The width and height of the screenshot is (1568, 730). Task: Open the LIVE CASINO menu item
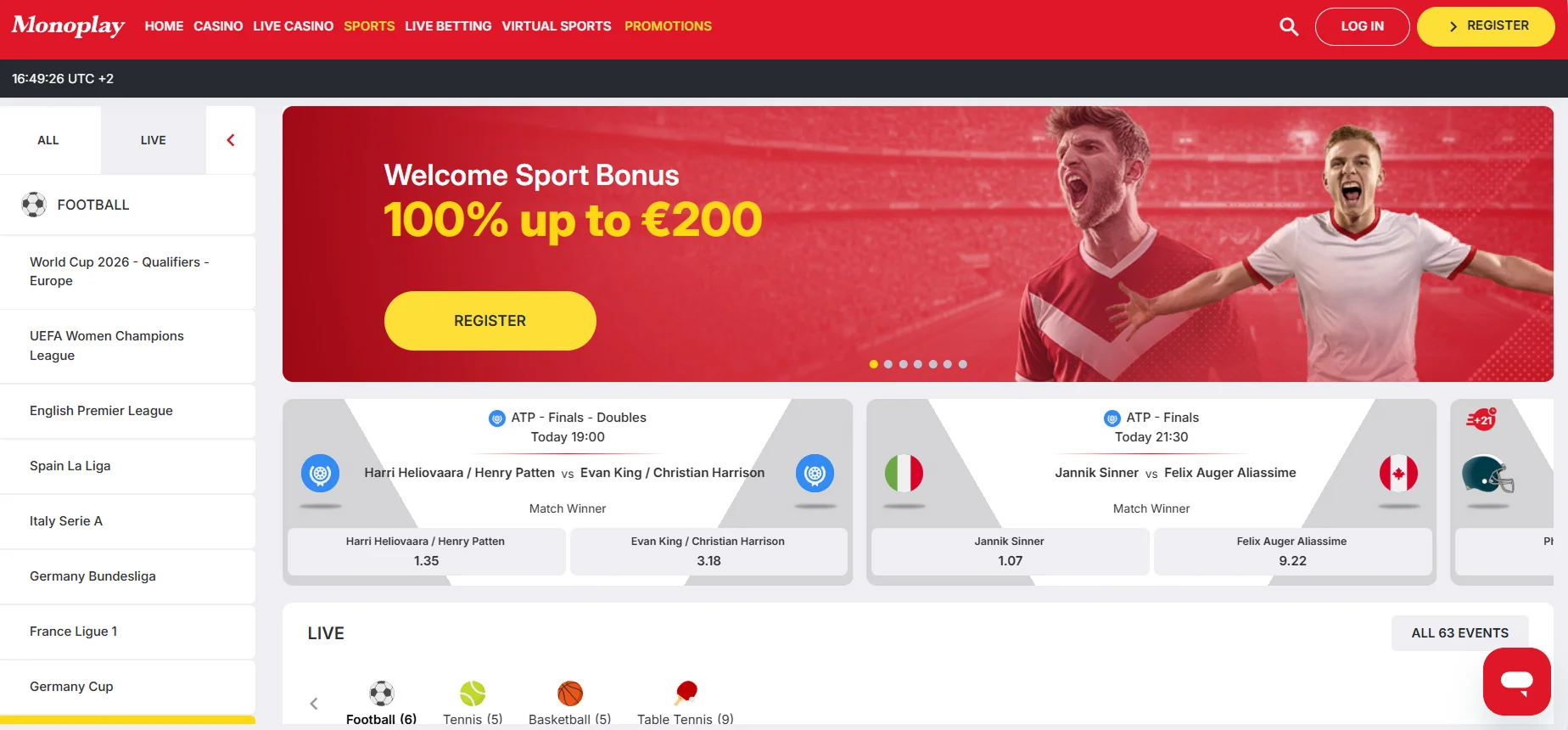click(x=293, y=26)
